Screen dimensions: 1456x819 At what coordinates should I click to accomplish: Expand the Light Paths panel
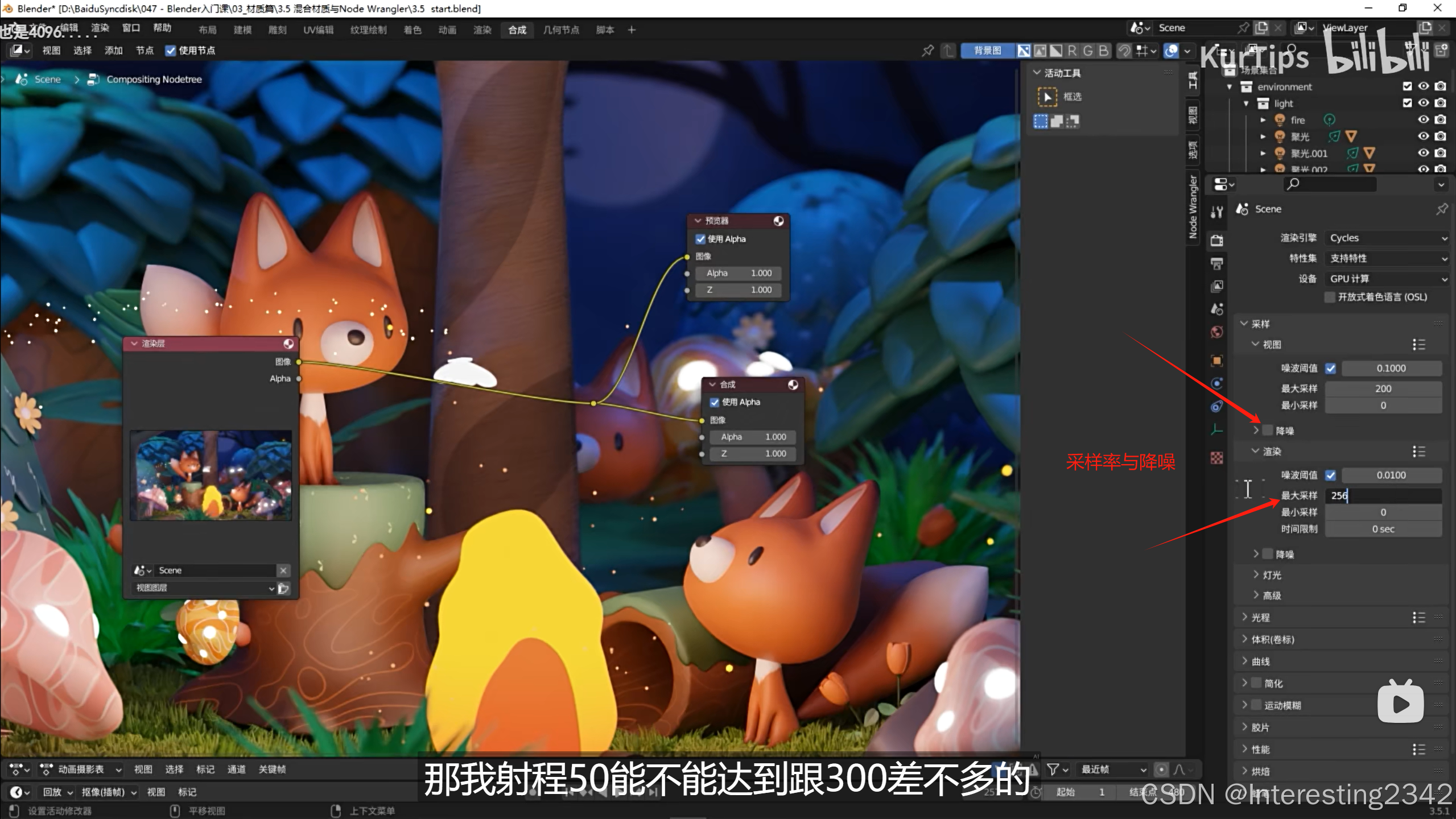[x=1260, y=618]
